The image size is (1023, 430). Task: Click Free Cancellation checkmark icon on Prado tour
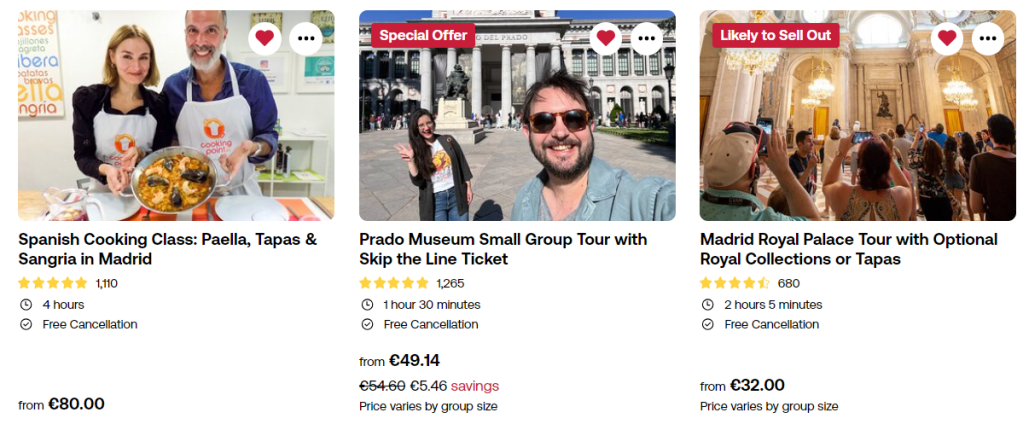(x=367, y=325)
